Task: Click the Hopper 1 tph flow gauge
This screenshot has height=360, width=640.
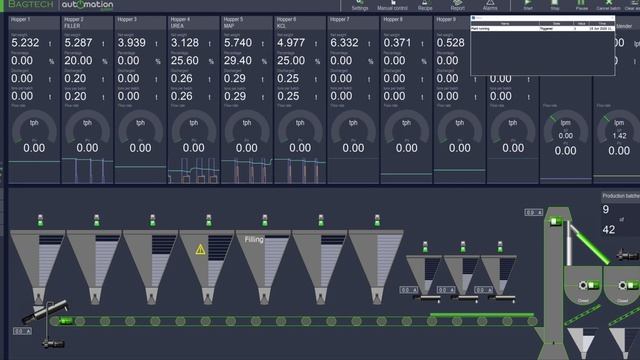Action: 34,131
